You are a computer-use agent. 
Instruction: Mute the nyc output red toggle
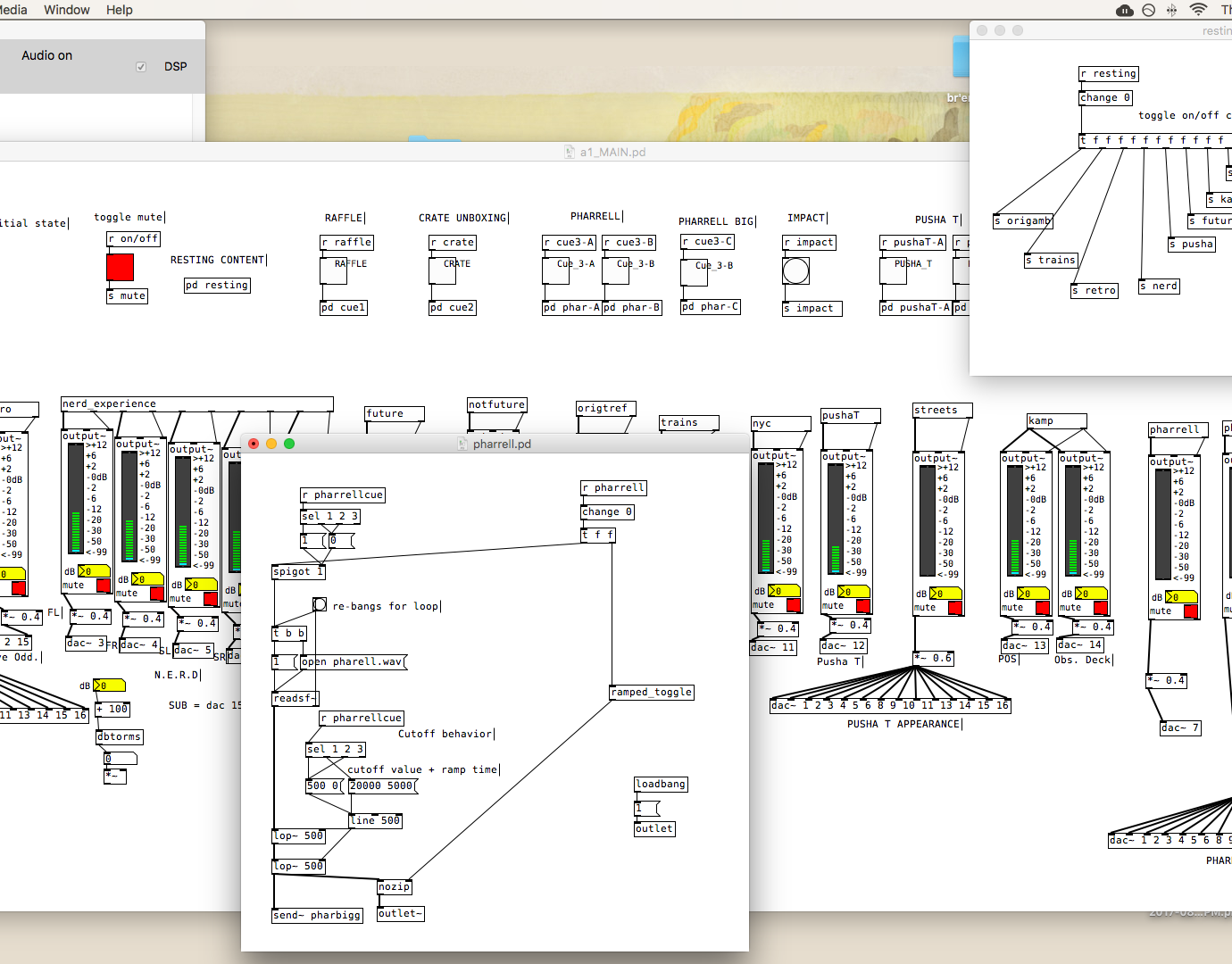(793, 604)
